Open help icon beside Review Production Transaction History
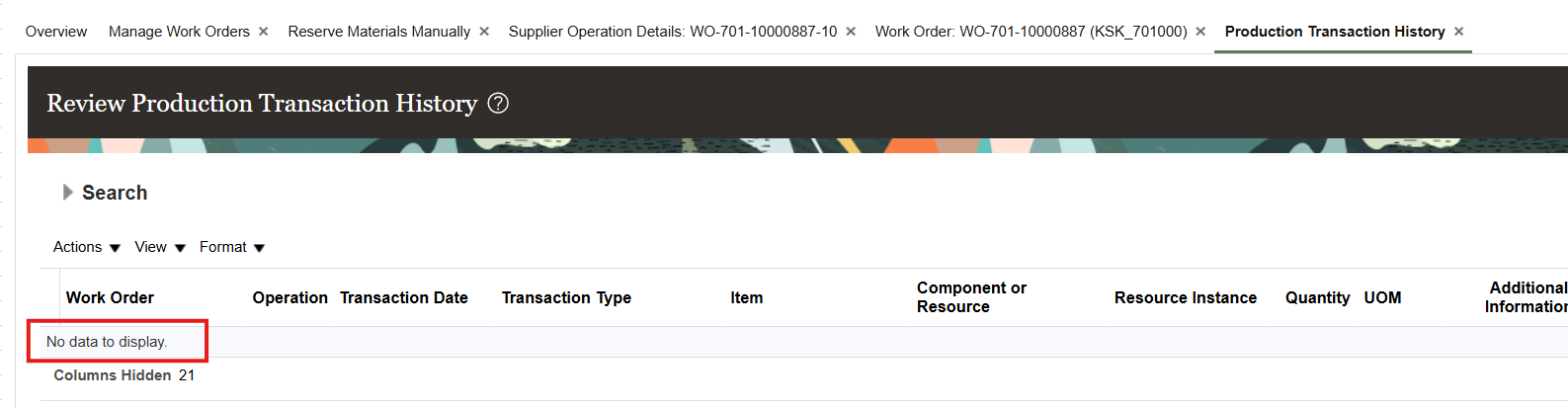This screenshot has width=1568, height=408. pos(498,103)
